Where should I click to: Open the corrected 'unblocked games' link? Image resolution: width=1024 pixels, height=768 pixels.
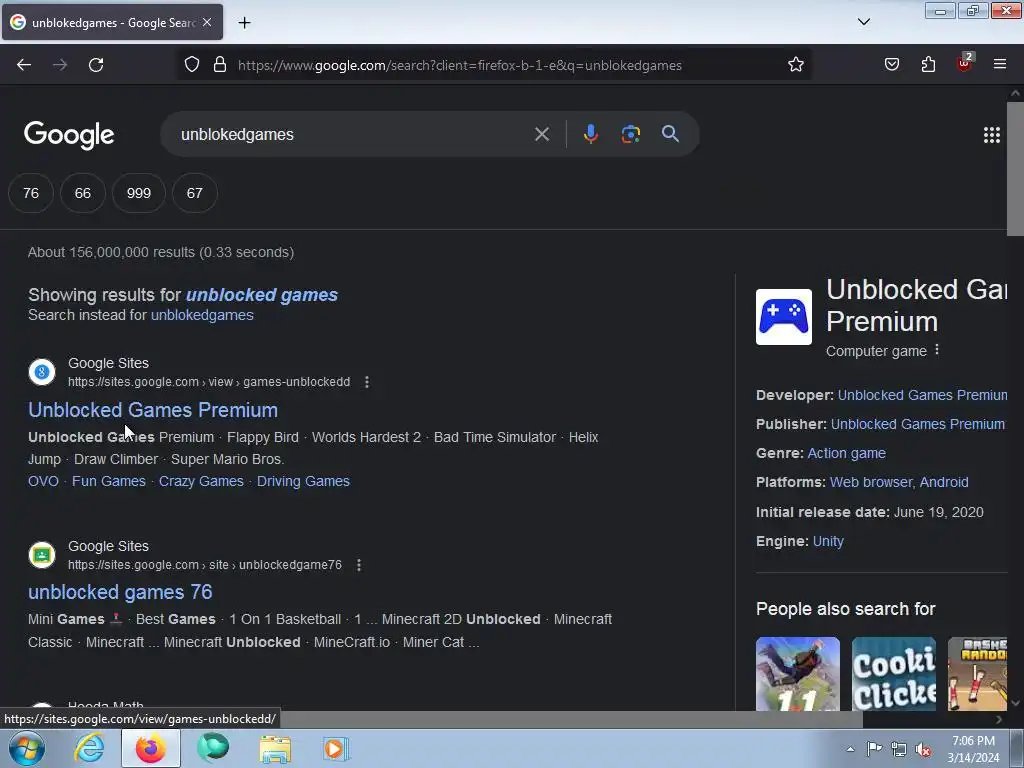tap(262, 295)
